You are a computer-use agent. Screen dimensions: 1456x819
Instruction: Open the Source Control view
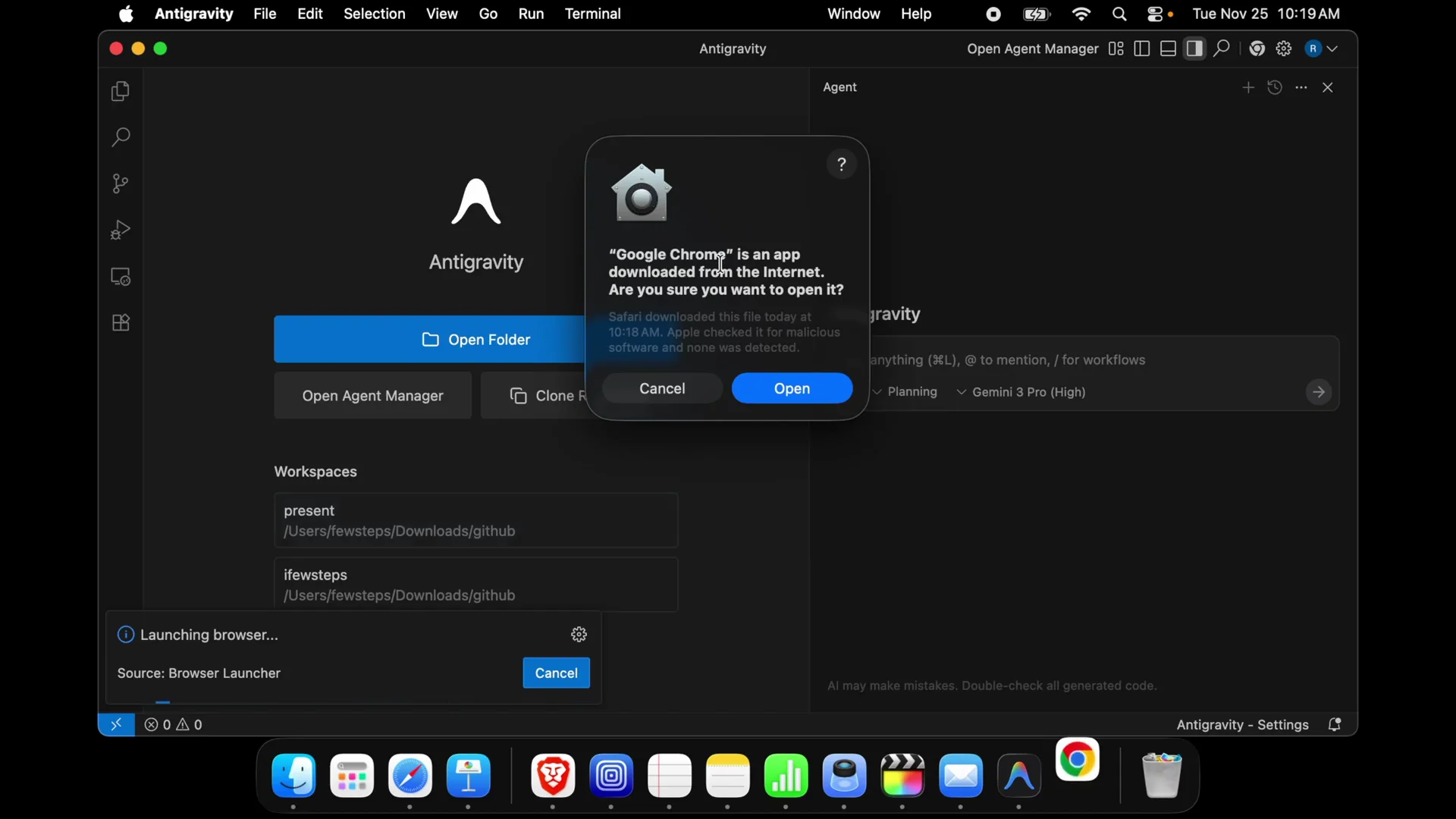click(x=120, y=184)
